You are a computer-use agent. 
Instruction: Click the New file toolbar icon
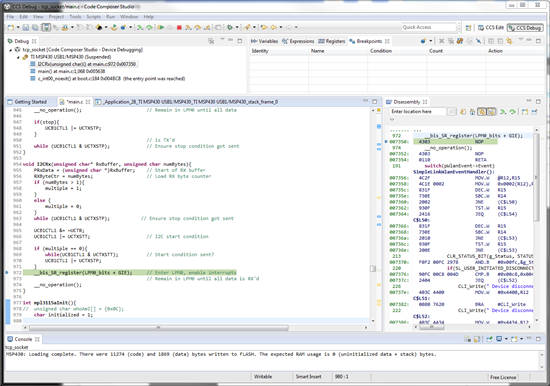11,27
